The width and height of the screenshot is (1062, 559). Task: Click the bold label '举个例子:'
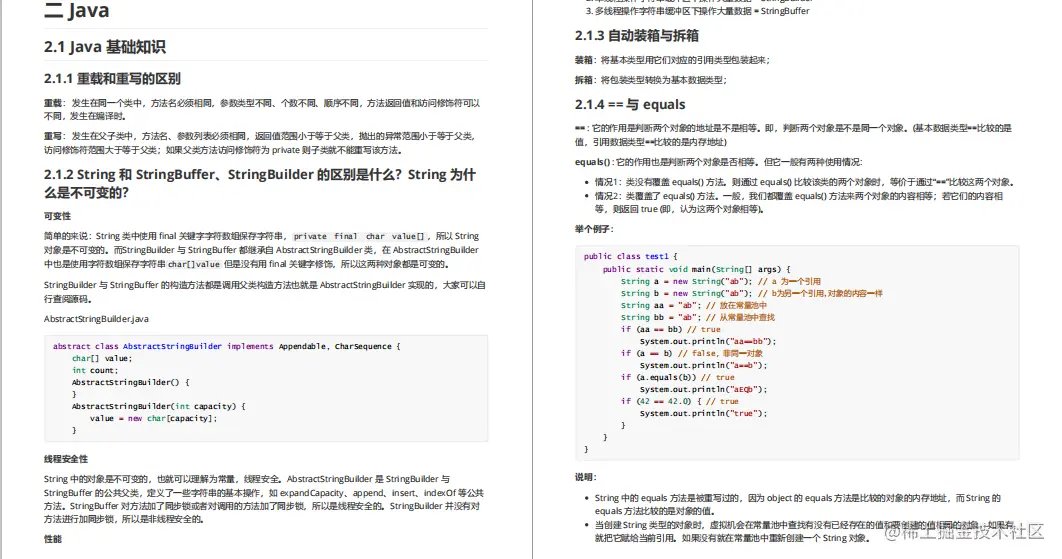point(594,229)
